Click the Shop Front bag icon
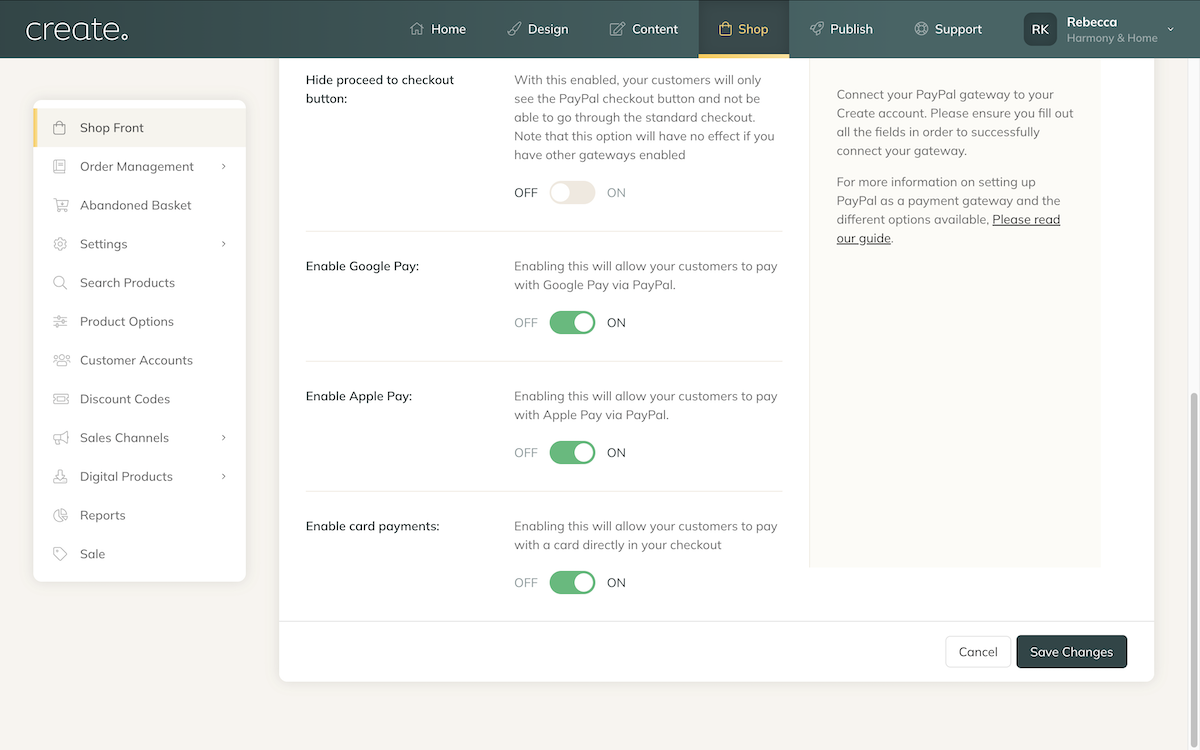The image size is (1200, 750). 60,128
